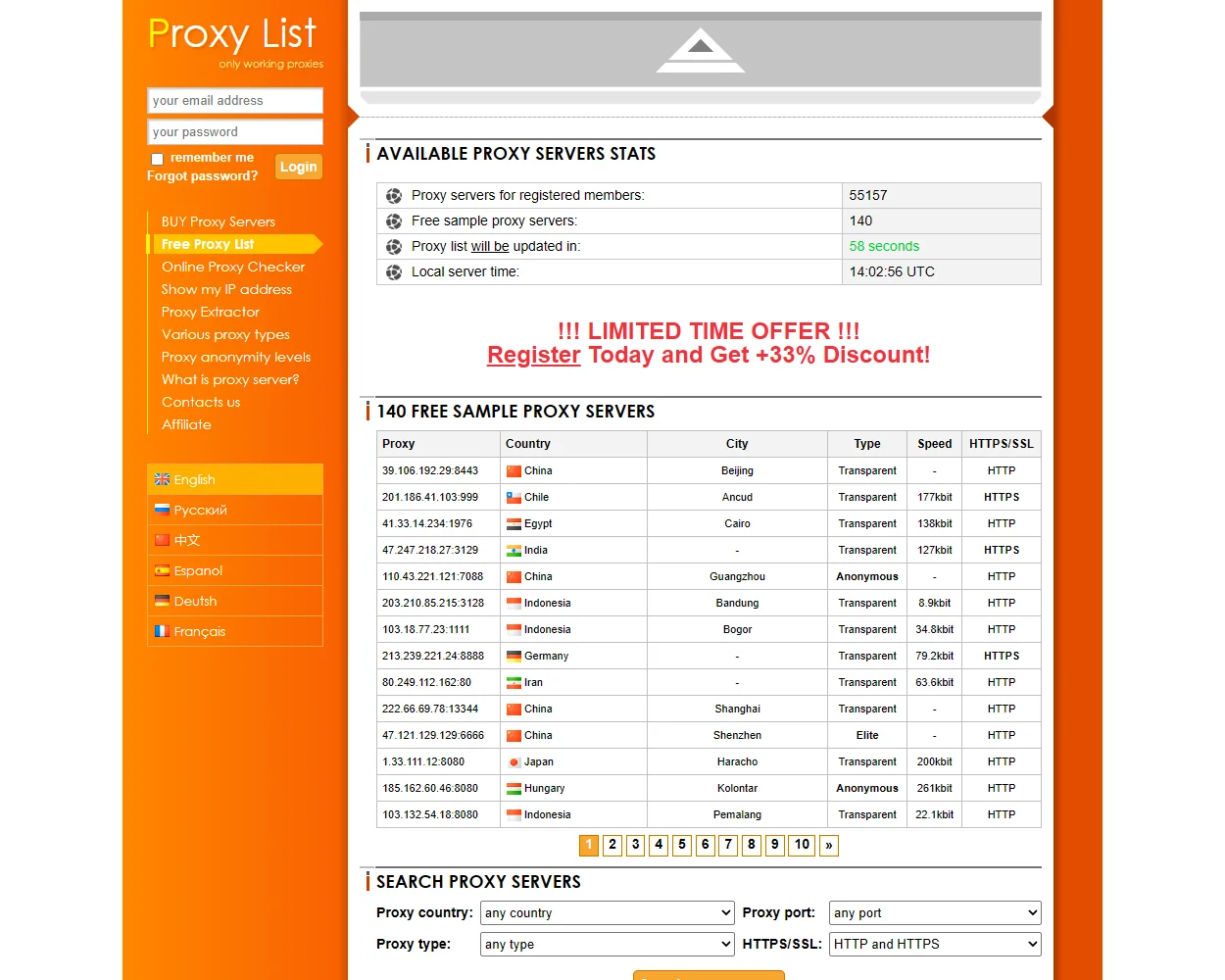Image resolution: width=1225 pixels, height=980 pixels.
Task: Open Contacts us menu item
Action: (201, 402)
